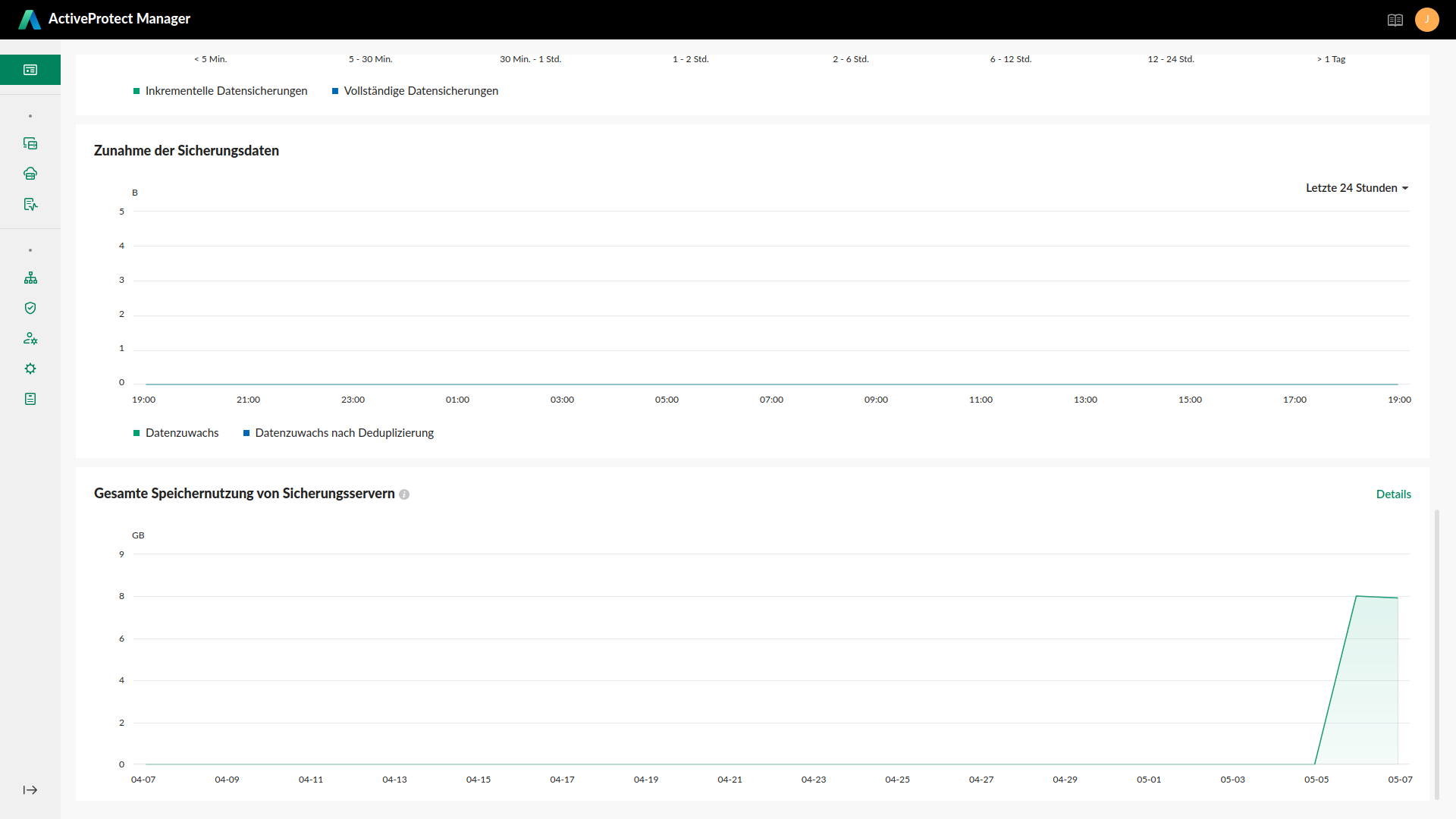Toggle Inkrementelle Datensicherungen legend series

[220, 91]
